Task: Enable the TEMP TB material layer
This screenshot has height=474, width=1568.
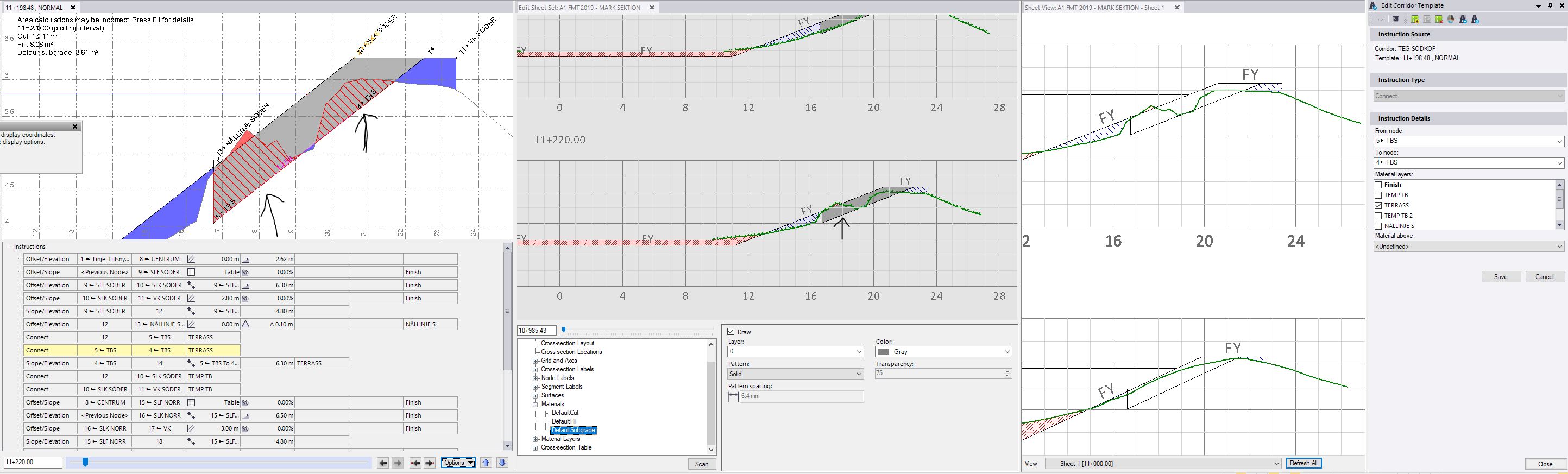Action: click(1378, 195)
